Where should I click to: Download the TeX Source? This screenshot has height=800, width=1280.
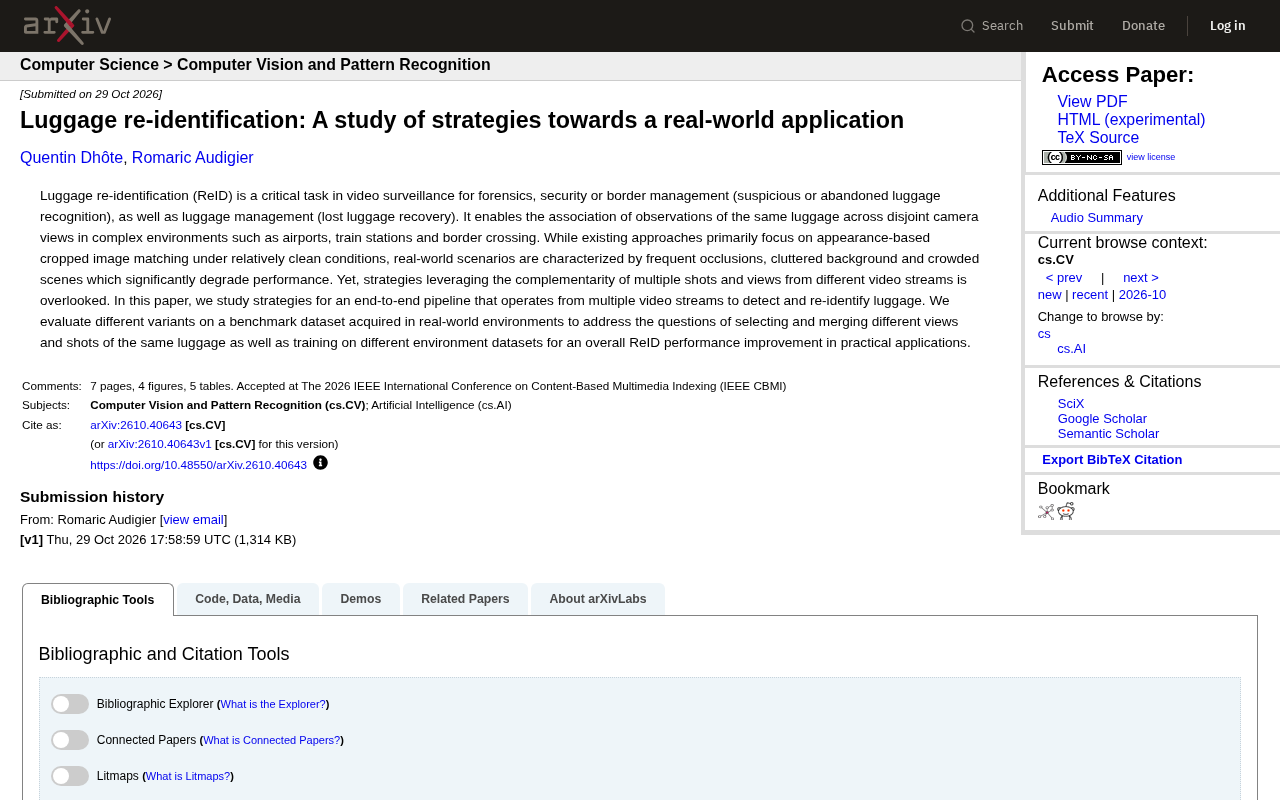tap(1098, 138)
